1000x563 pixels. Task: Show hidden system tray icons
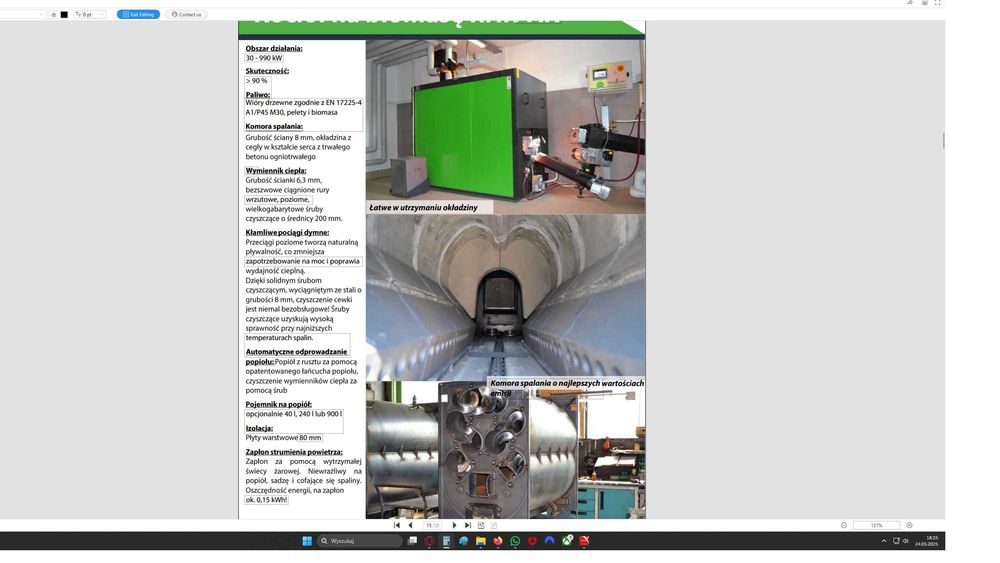tap(884, 541)
